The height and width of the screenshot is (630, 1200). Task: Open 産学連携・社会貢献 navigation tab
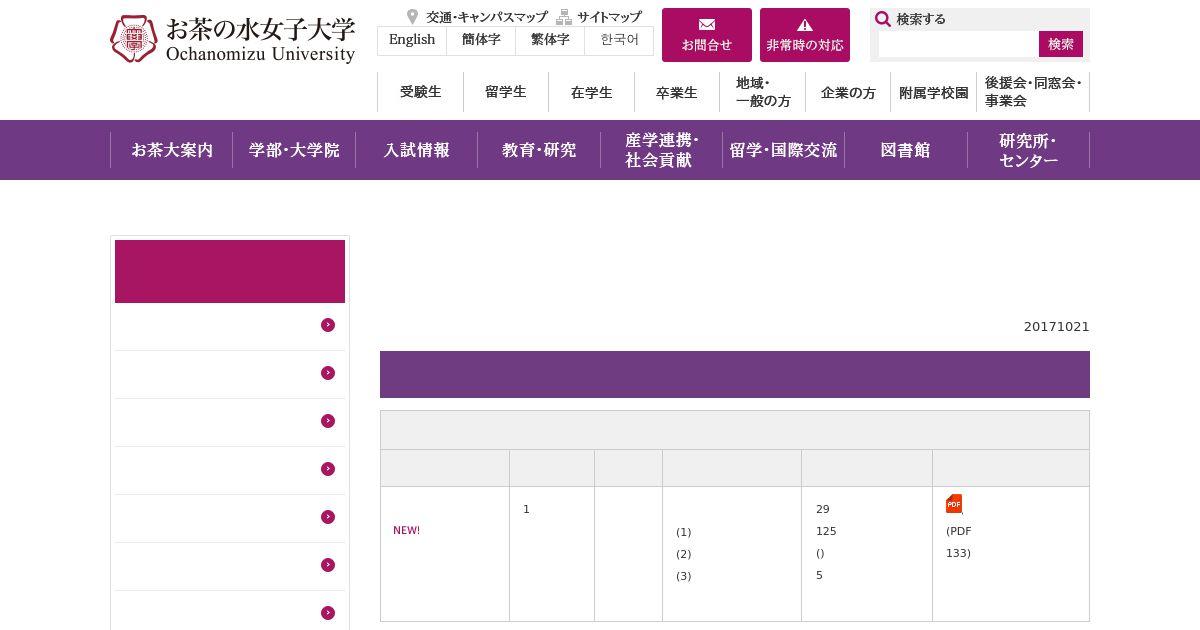[661, 150]
